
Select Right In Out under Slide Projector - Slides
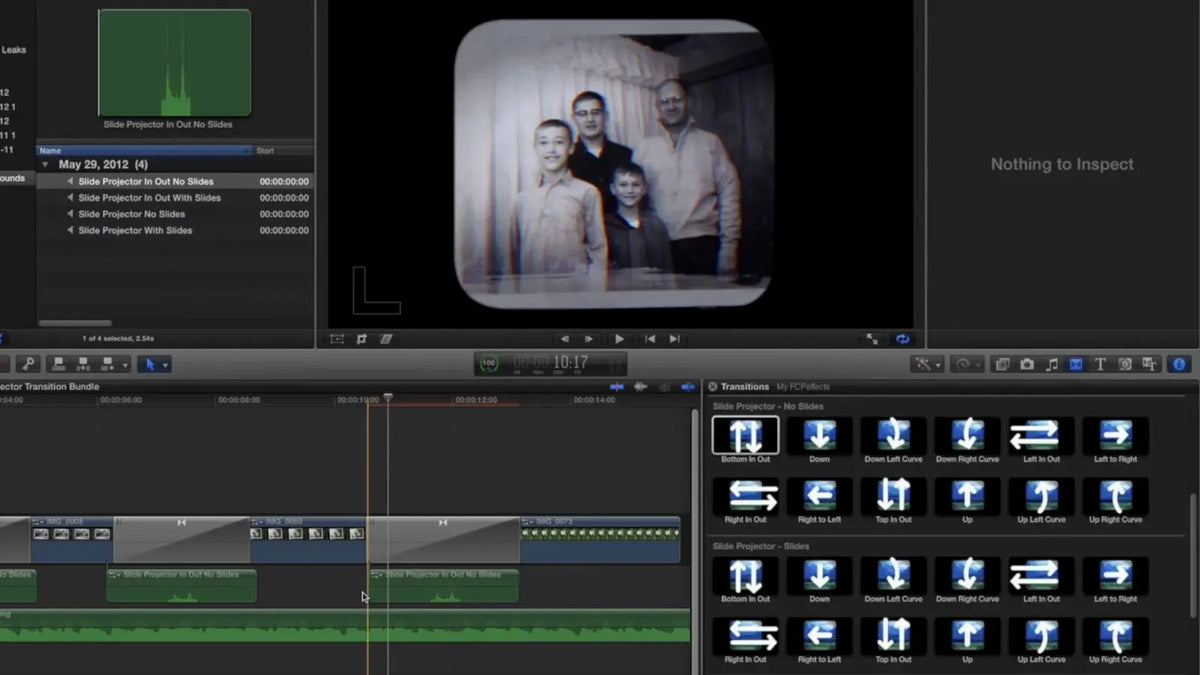pos(745,635)
